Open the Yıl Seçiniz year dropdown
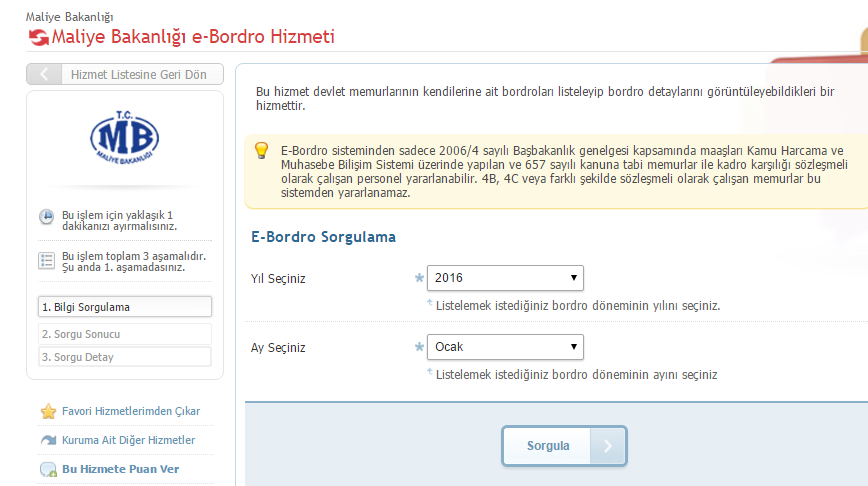The image size is (868, 486). point(505,278)
